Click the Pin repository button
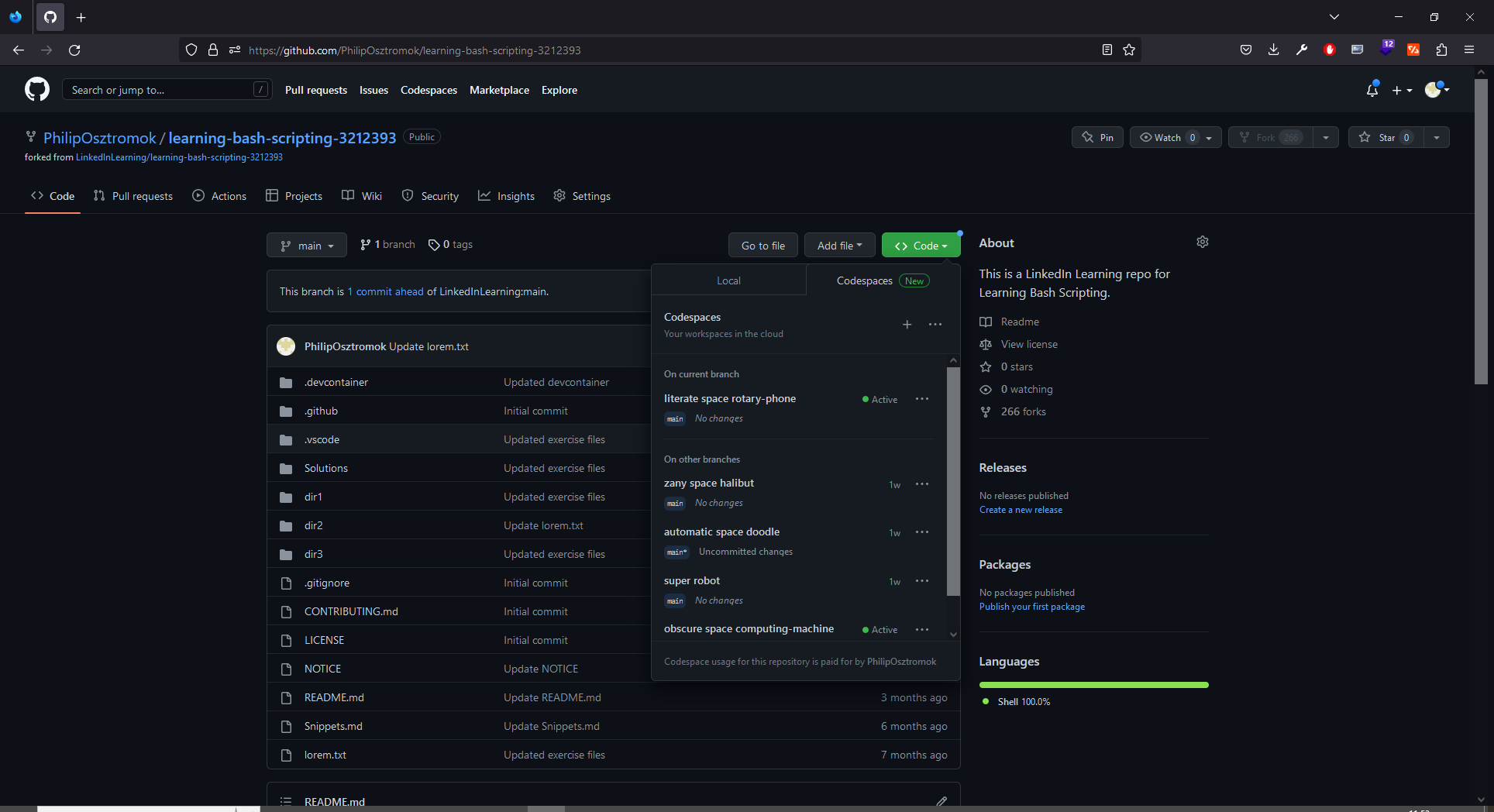This screenshot has width=1494, height=812. click(x=1097, y=137)
